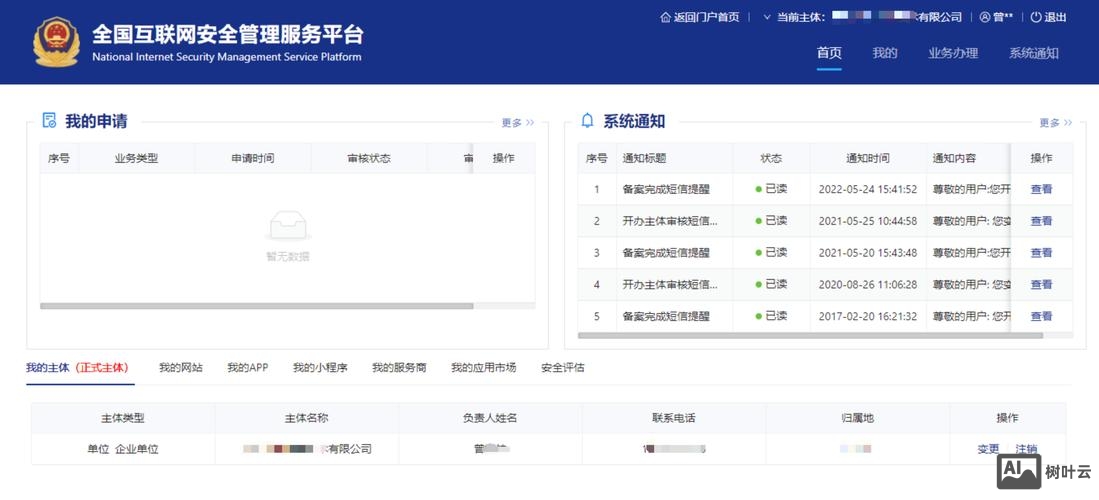Click 开办主体审核短信 title in row 4

[670, 284]
